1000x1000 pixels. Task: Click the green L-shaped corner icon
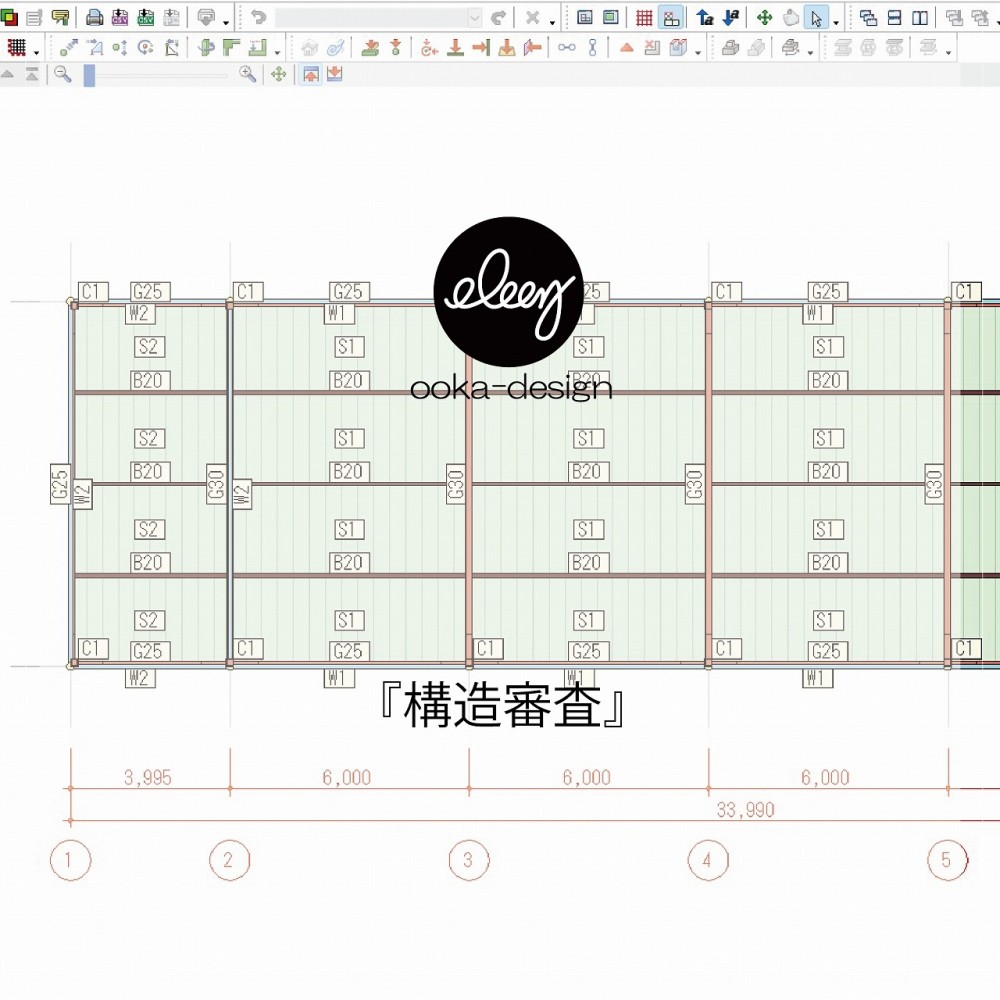(232, 48)
